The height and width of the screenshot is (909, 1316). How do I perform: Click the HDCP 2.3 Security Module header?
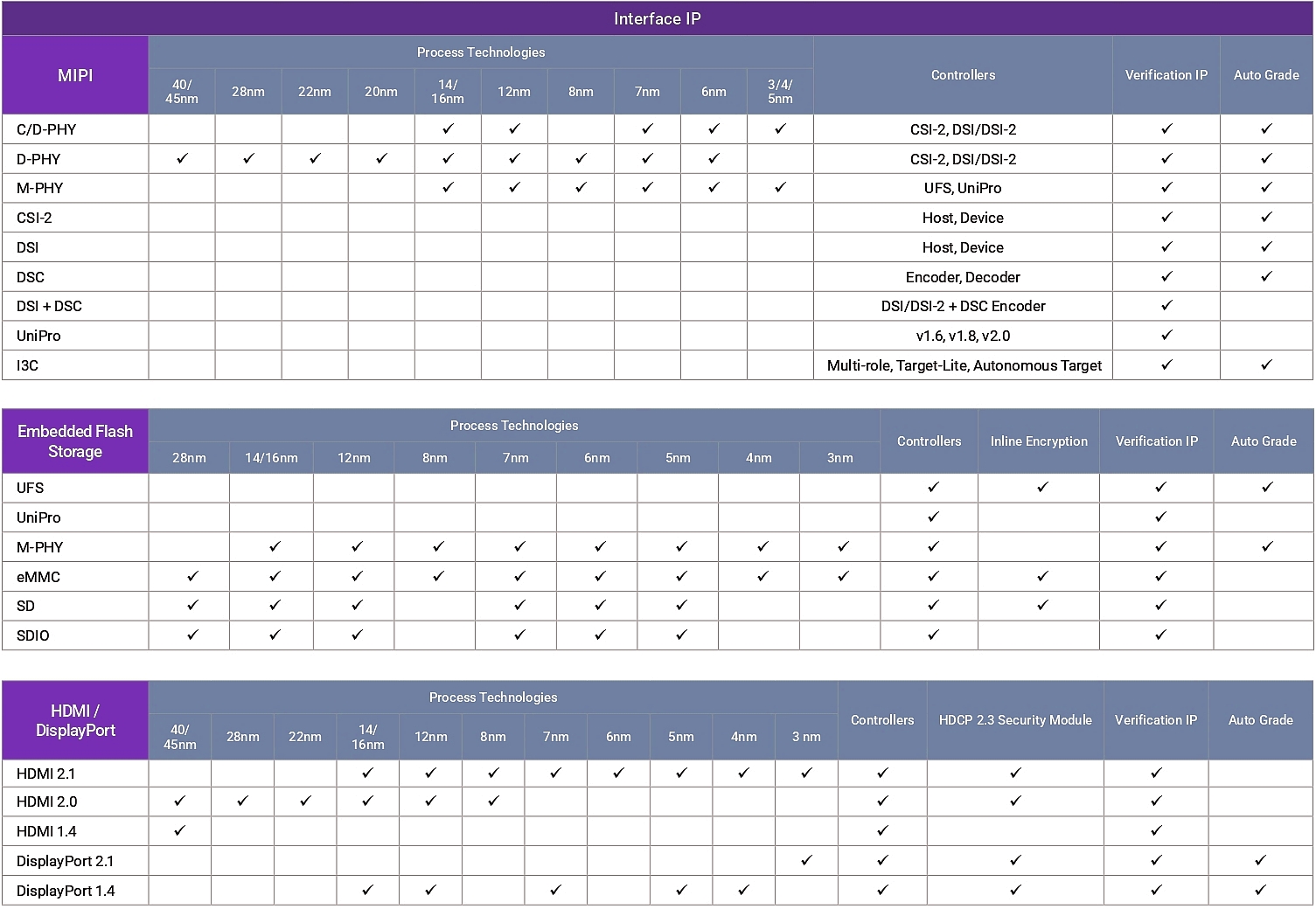[1014, 720]
